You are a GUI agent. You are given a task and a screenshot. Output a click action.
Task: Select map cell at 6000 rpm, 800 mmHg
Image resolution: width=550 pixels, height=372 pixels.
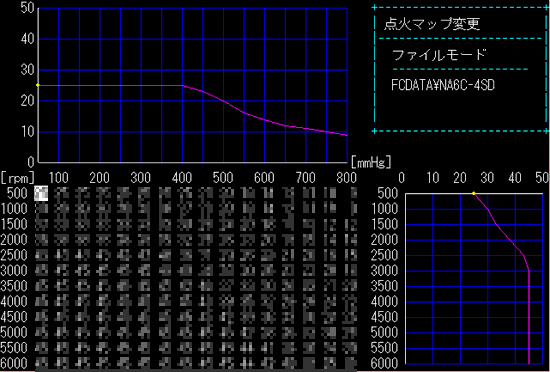(x=350, y=363)
